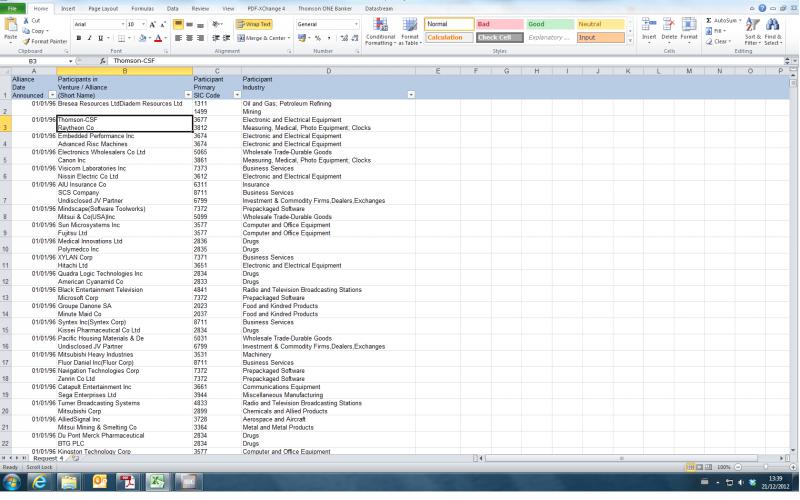Align text right
This screenshot has height=500, width=800.
201,38
